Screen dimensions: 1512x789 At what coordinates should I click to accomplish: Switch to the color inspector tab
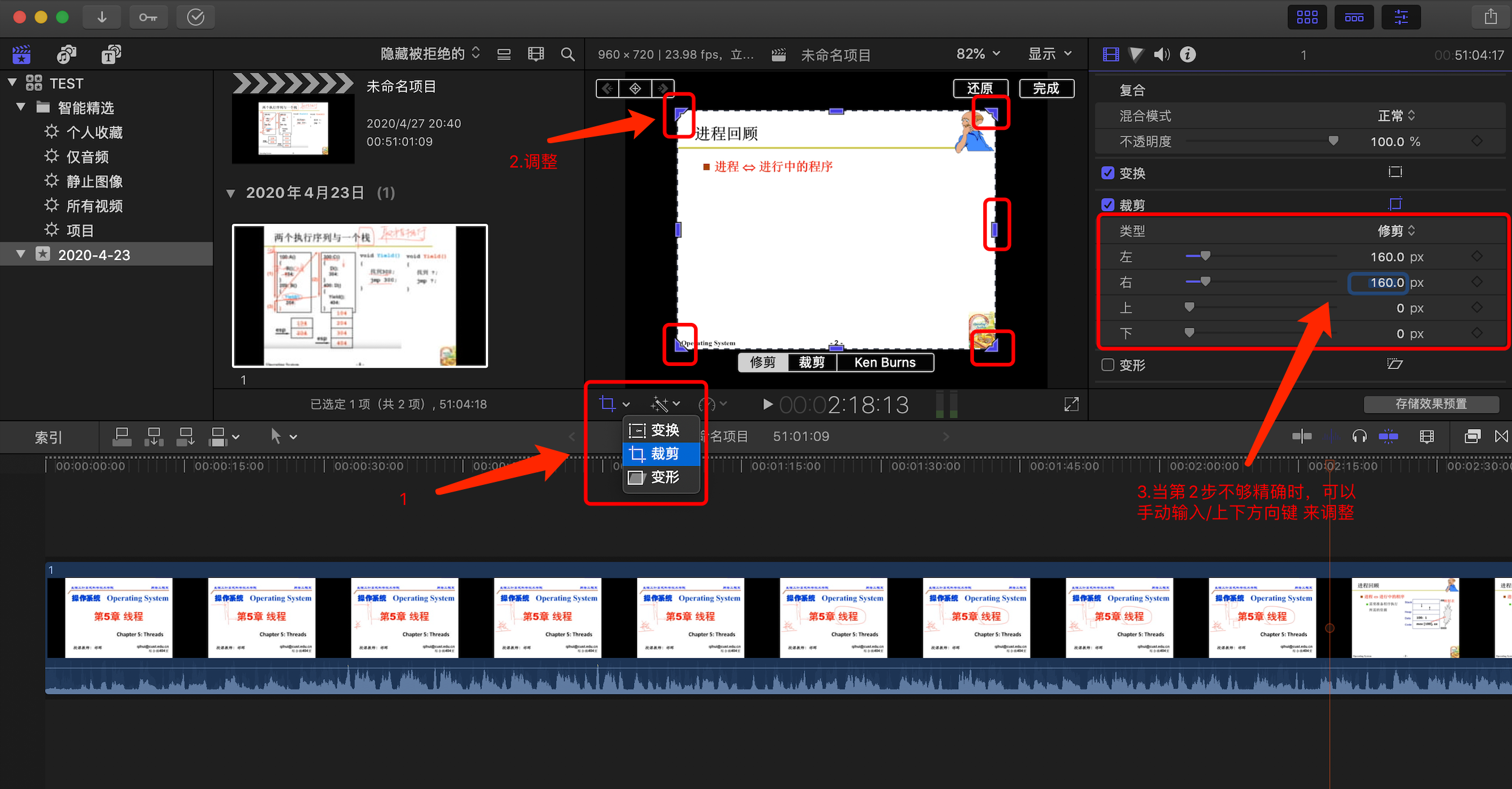[x=1136, y=55]
